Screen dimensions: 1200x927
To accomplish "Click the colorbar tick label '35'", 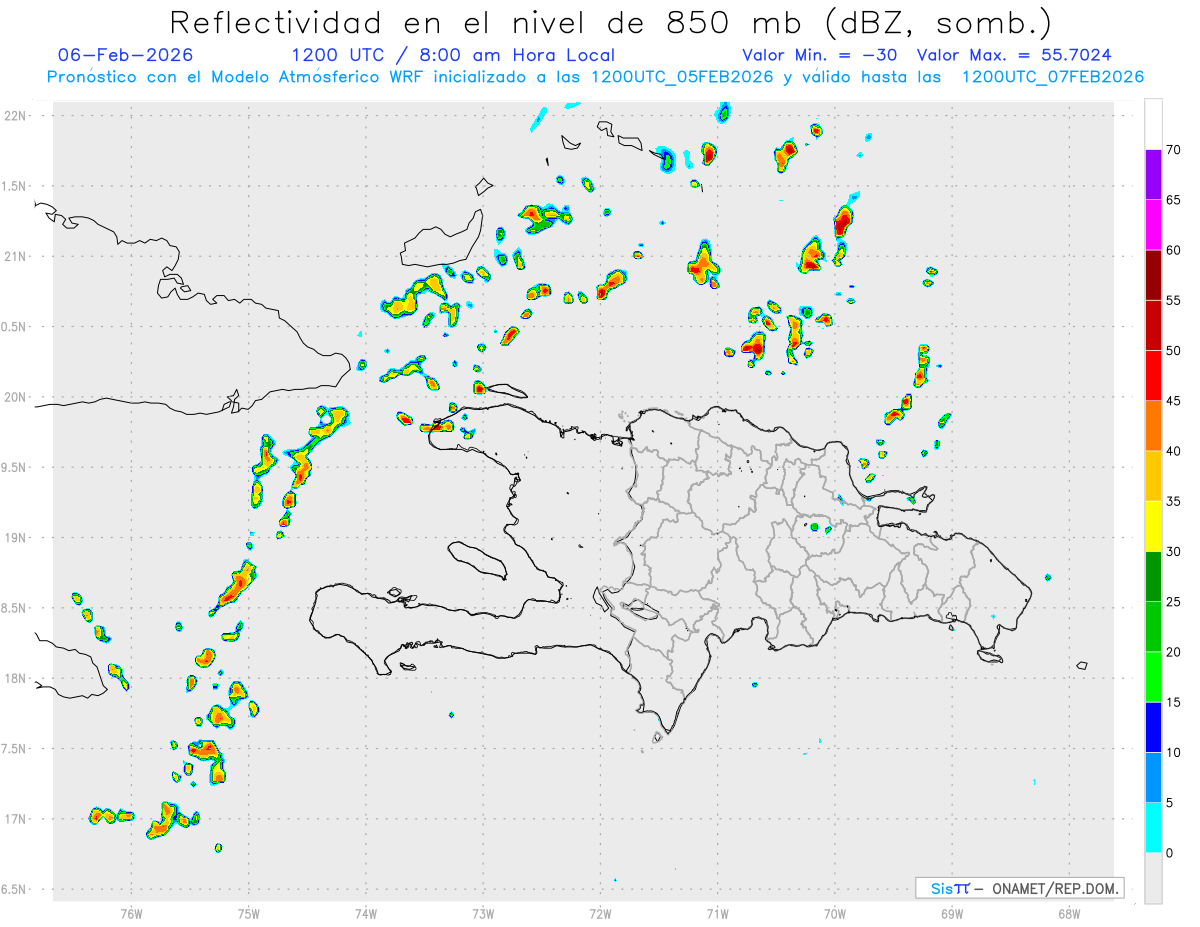I will (x=1174, y=501).
